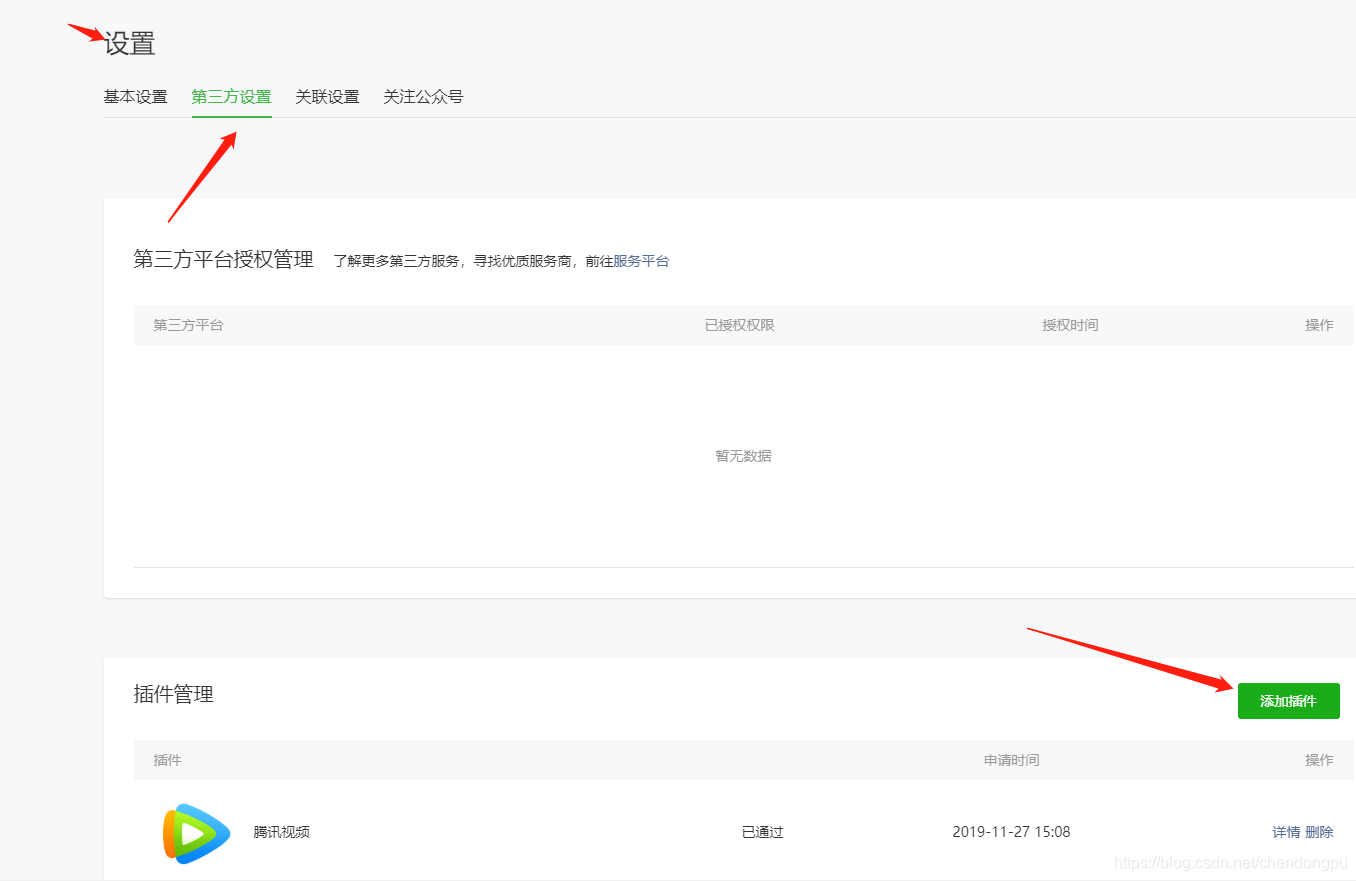This screenshot has width=1356, height=881.
Task: Click the 设置 page heading
Action: pos(130,44)
